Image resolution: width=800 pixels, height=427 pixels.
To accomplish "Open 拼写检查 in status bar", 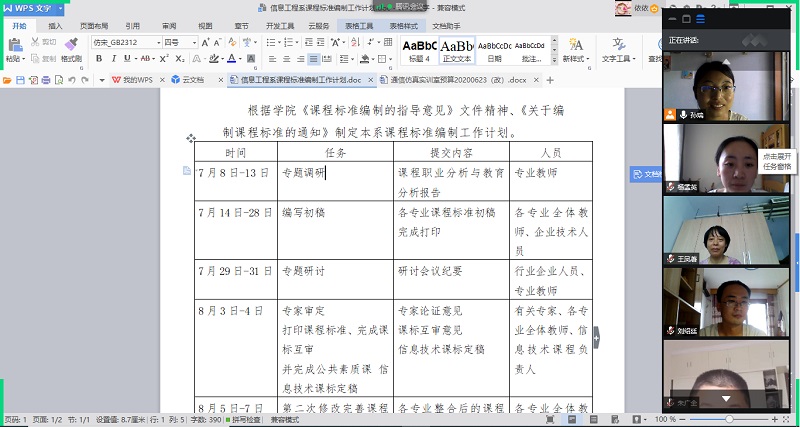I will coord(243,420).
